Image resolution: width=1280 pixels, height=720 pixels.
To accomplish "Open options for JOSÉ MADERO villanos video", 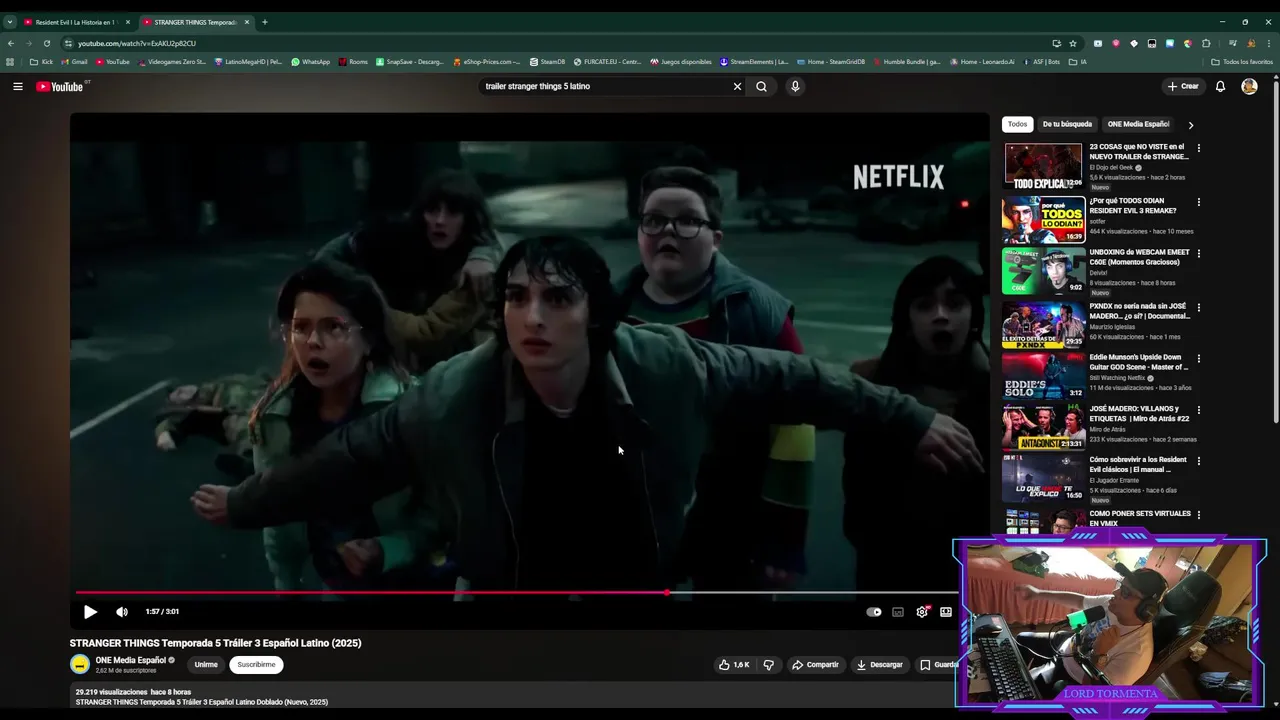I will [x=1199, y=411].
